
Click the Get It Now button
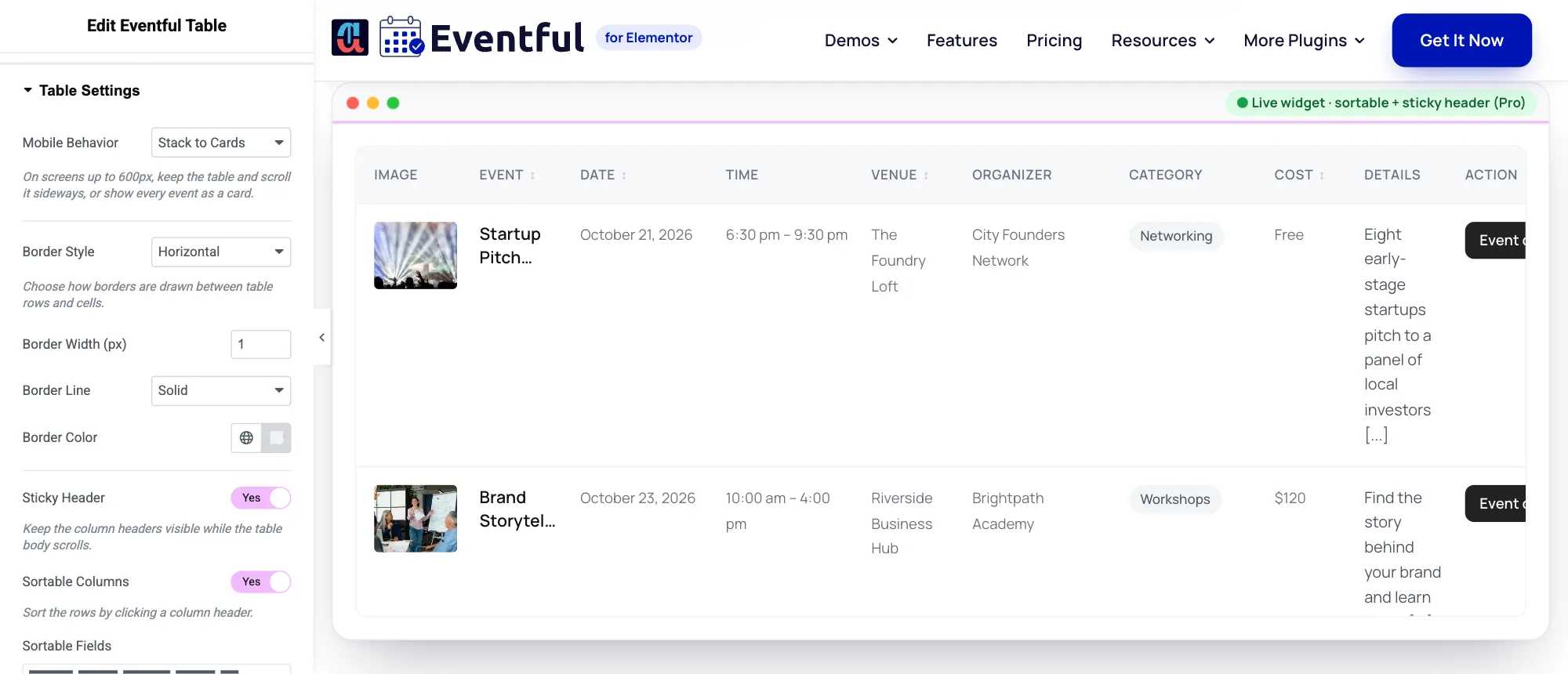[1461, 40]
